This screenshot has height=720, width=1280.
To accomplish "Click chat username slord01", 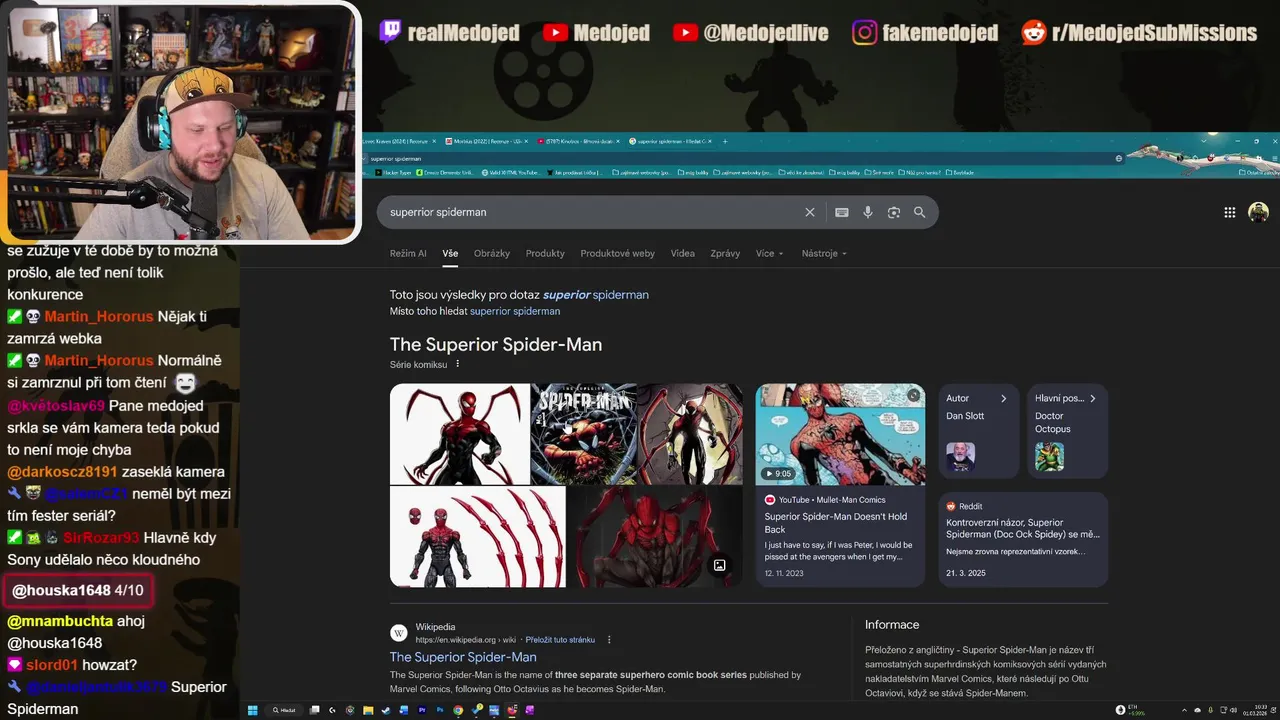I will (53, 665).
